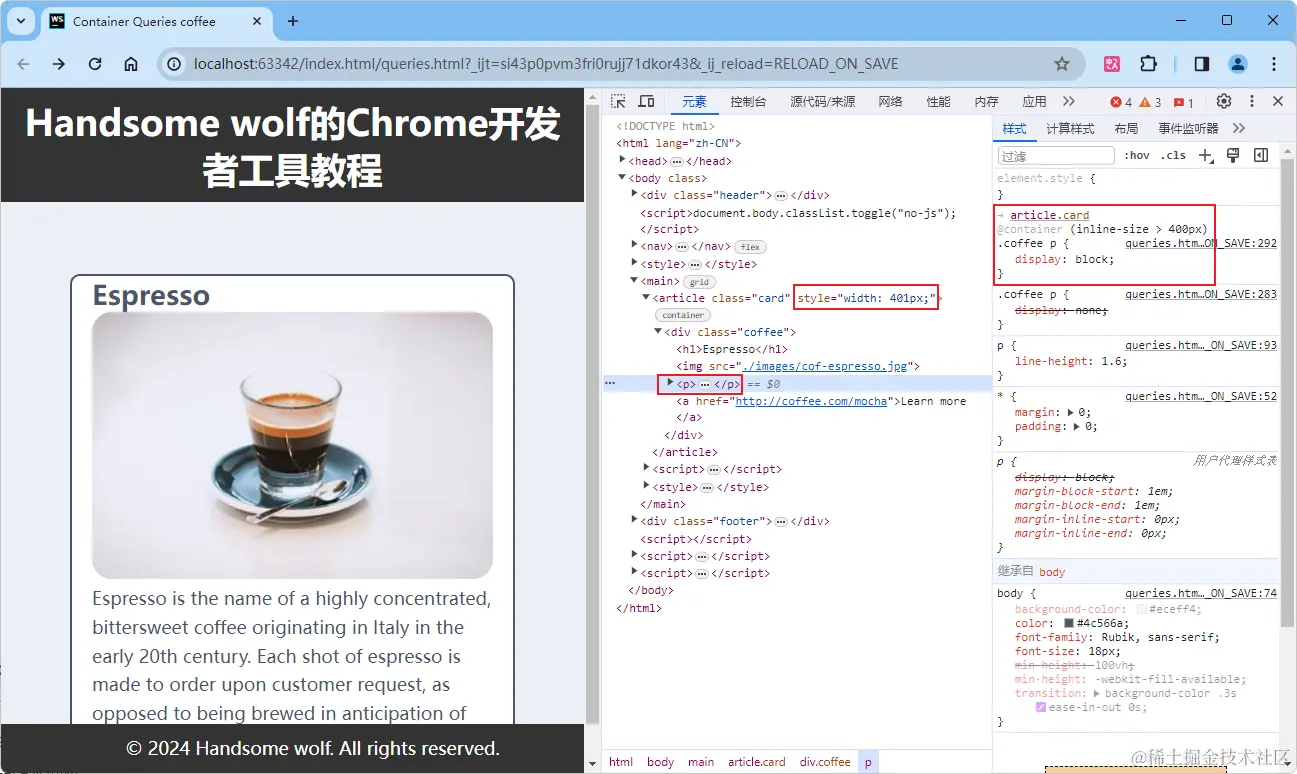This screenshot has width=1297, height=774.
Task: Switch to the 性能 tab
Action: pyautogui.click(x=938, y=102)
